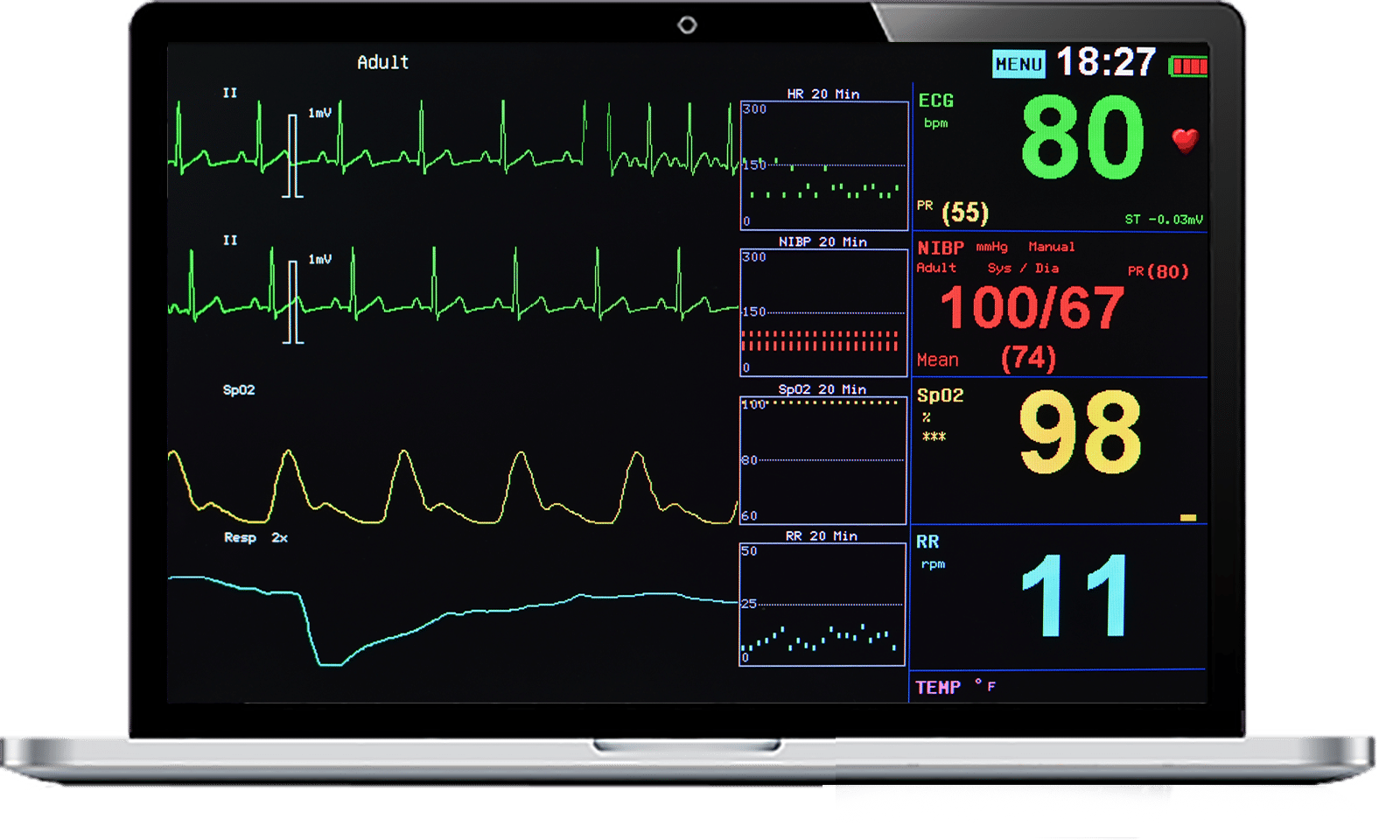Click the Adult patient type label
Screen dimensions: 1400x840
coord(382,62)
